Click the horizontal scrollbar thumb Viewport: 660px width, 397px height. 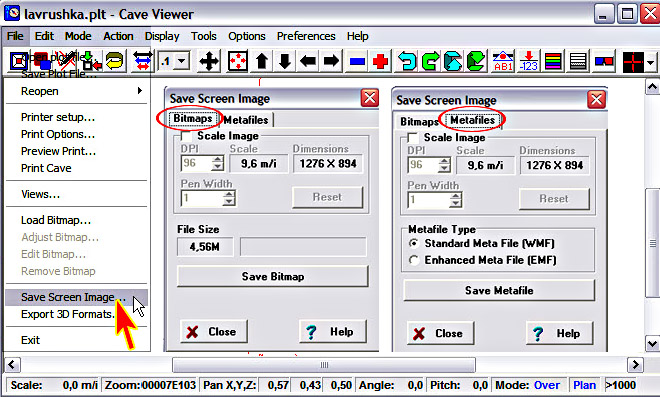point(324,365)
